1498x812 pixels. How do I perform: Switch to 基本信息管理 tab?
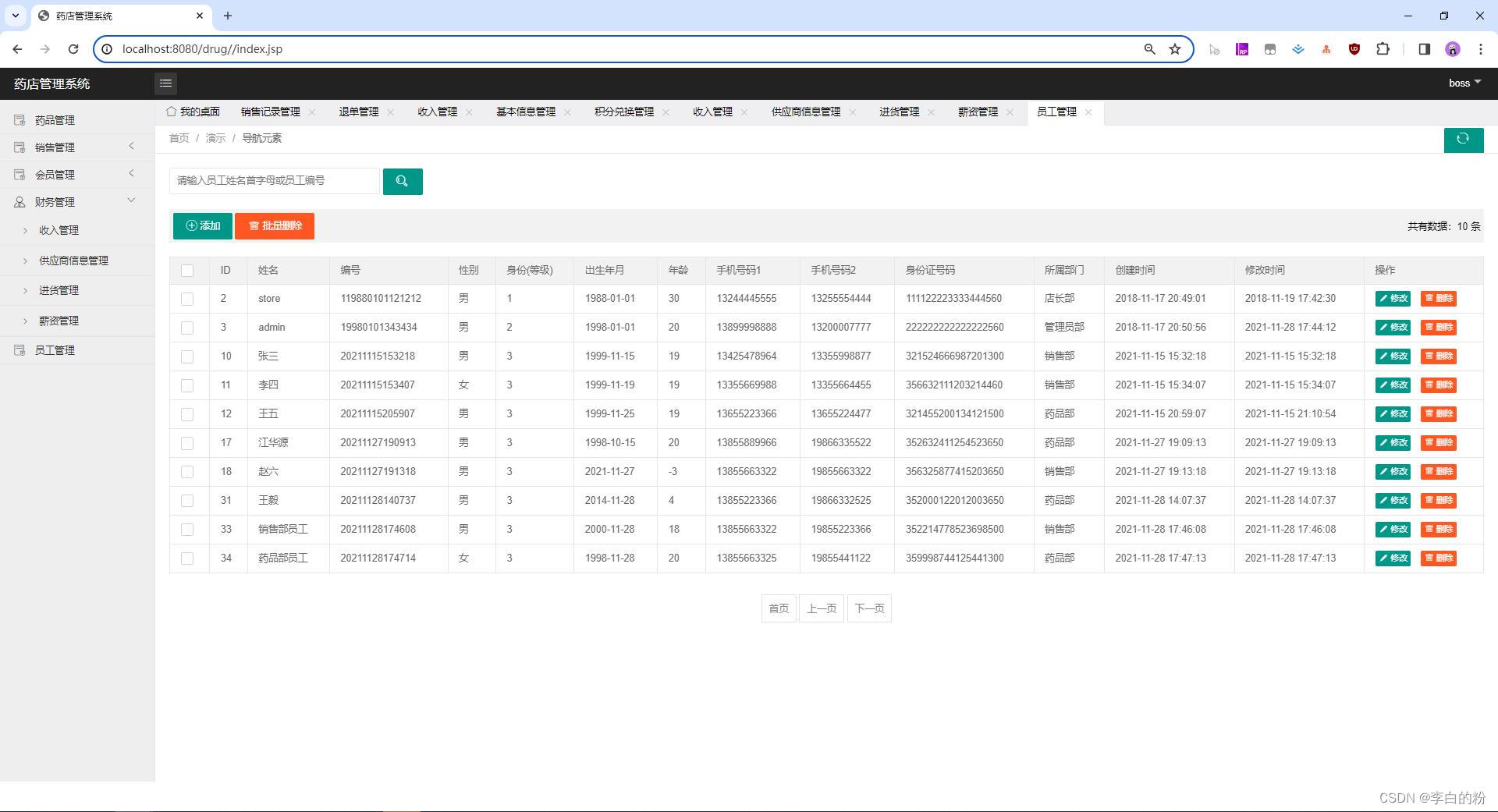pyautogui.click(x=526, y=112)
